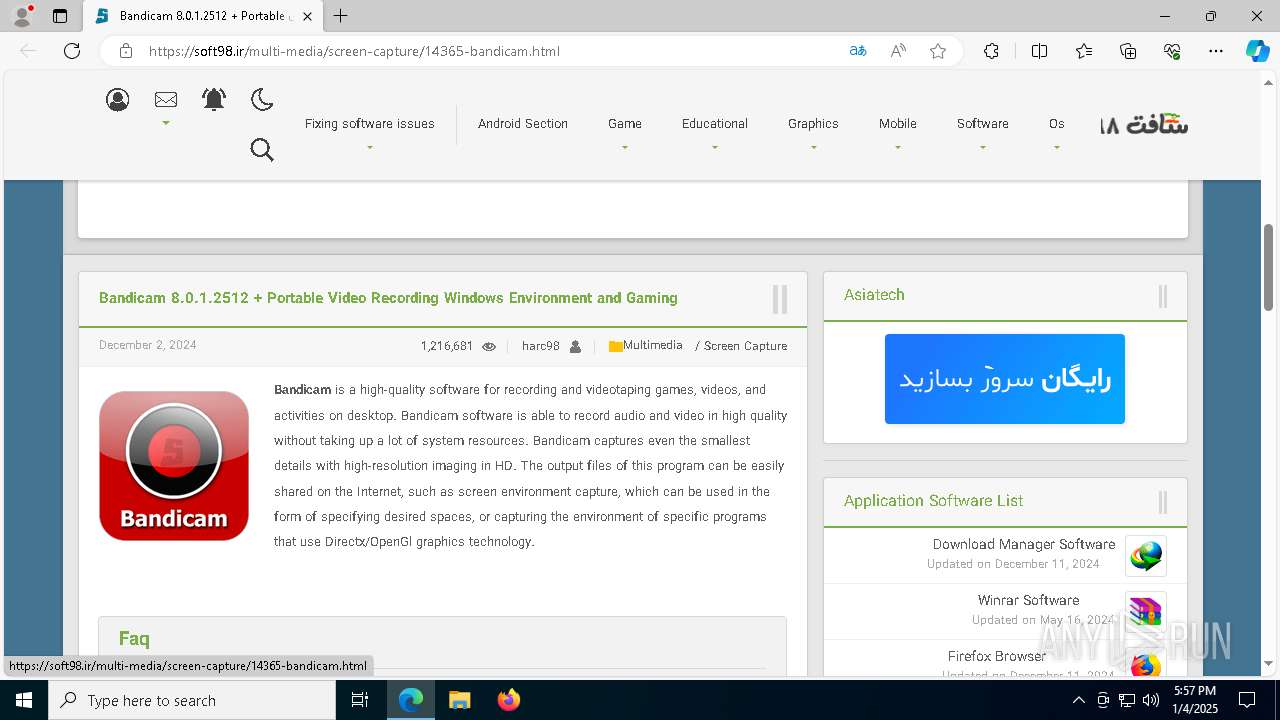
Task: Open the harc98 author link
Action: (541, 346)
